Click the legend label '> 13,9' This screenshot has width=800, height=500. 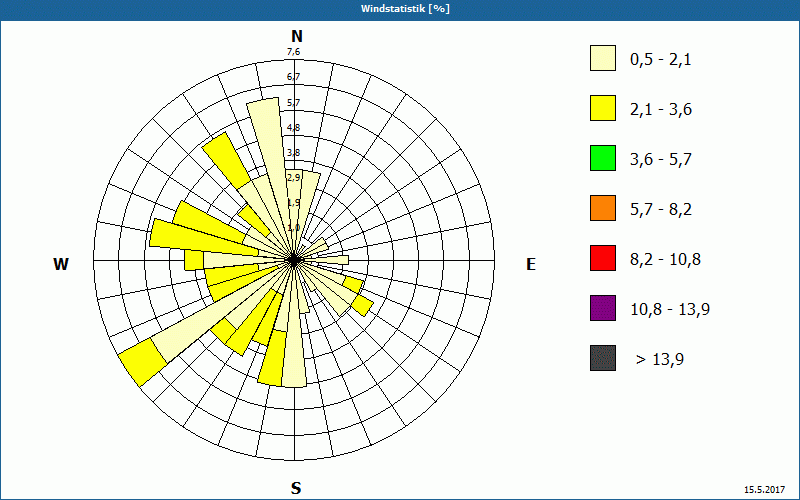[660, 360]
